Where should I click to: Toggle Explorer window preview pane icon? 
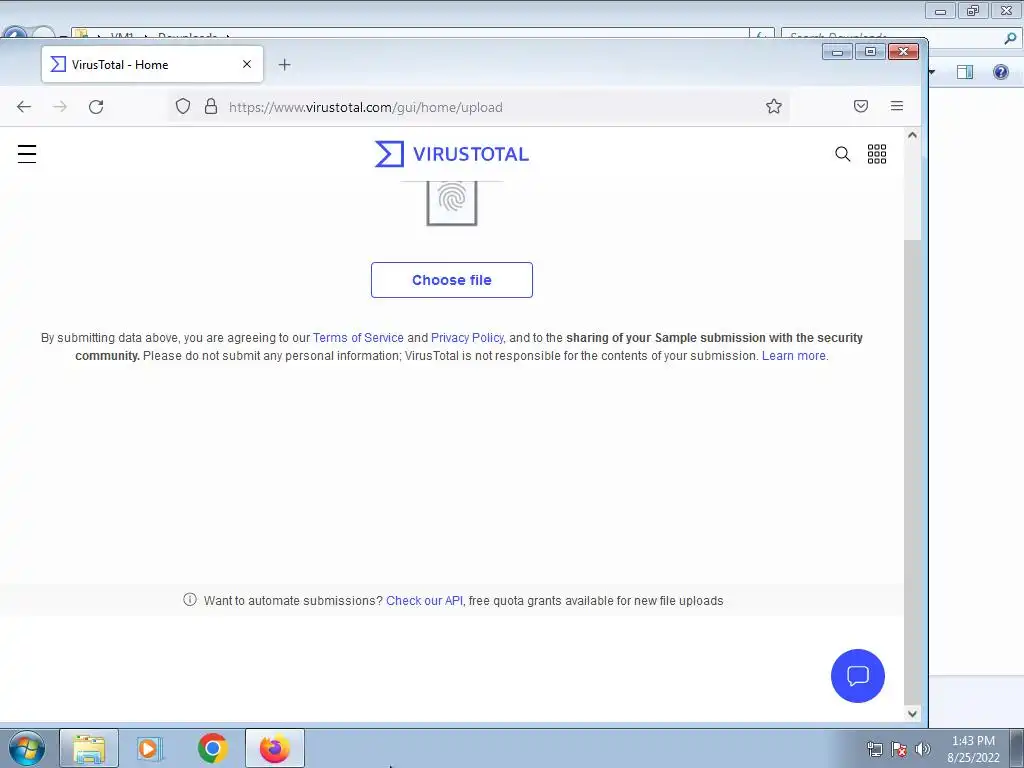tap(965, 72)
